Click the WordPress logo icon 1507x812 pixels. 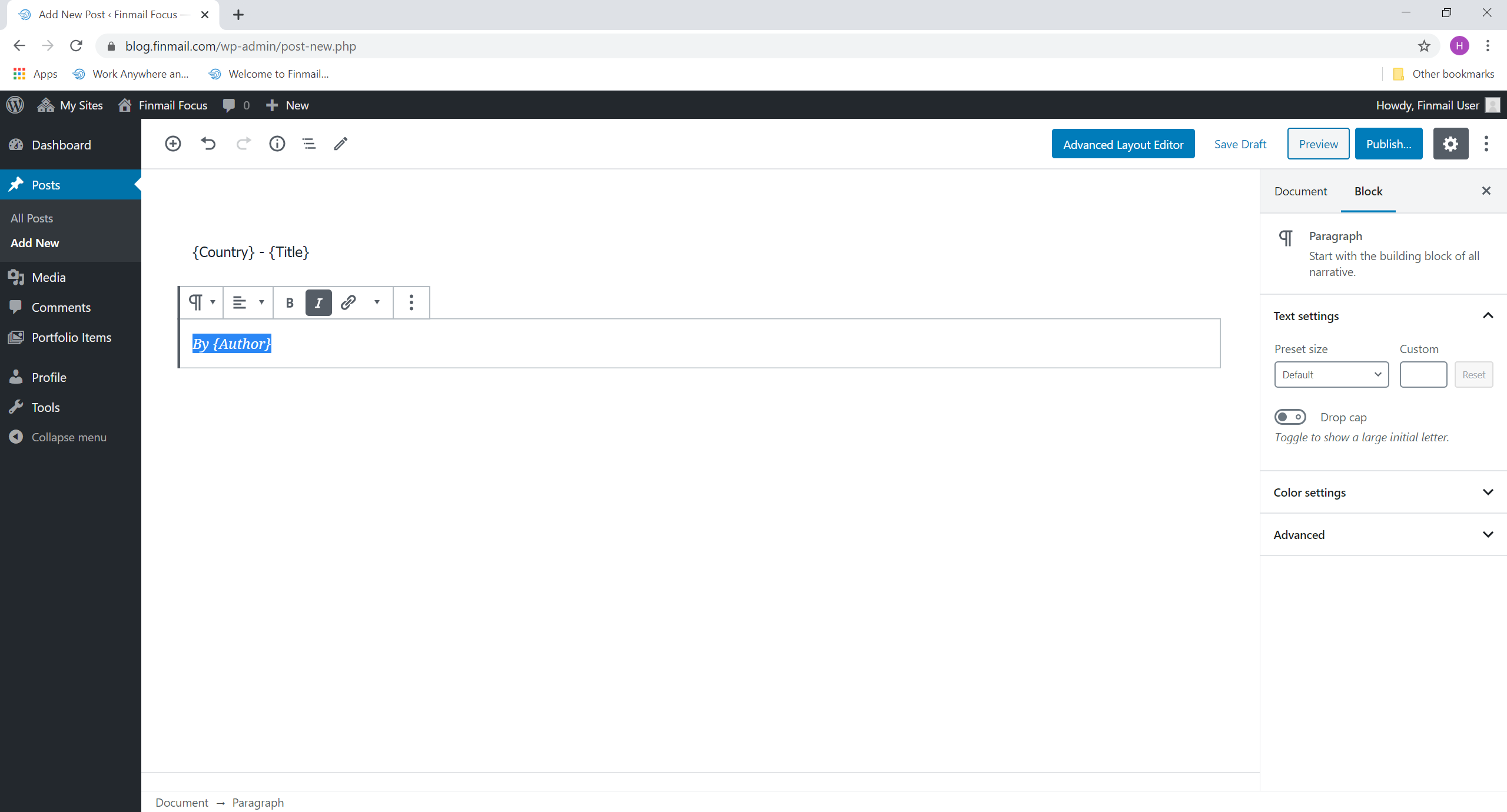(15, 105)
